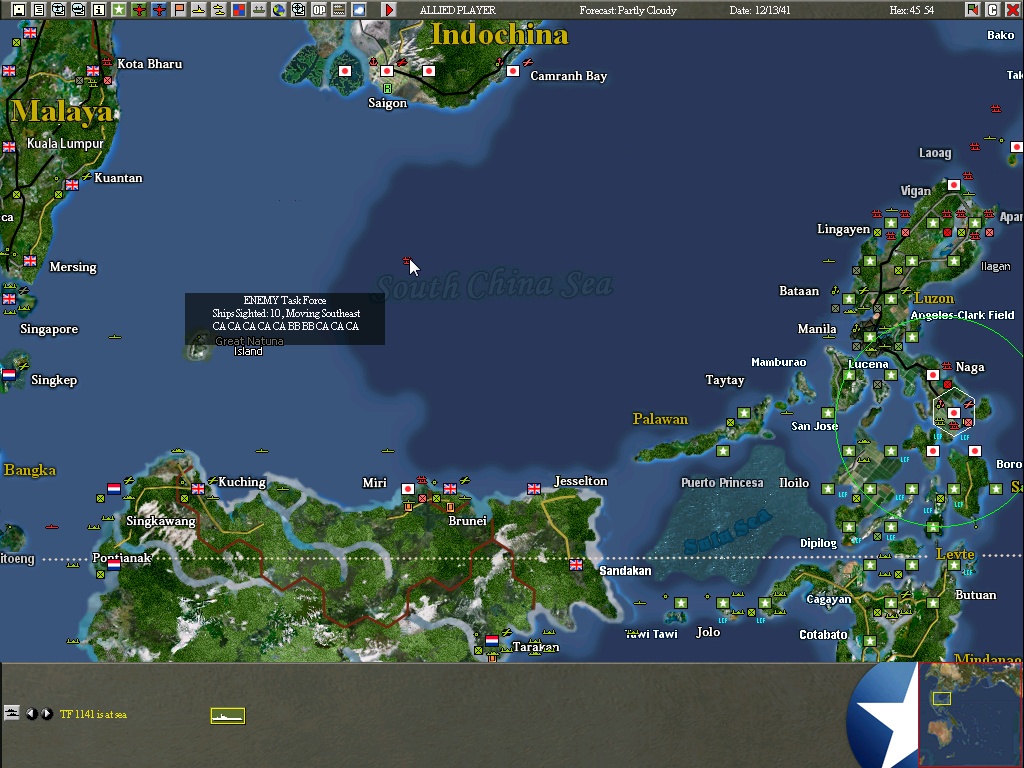
Task: Click the Brunei map label
Action: coord(468,521)
